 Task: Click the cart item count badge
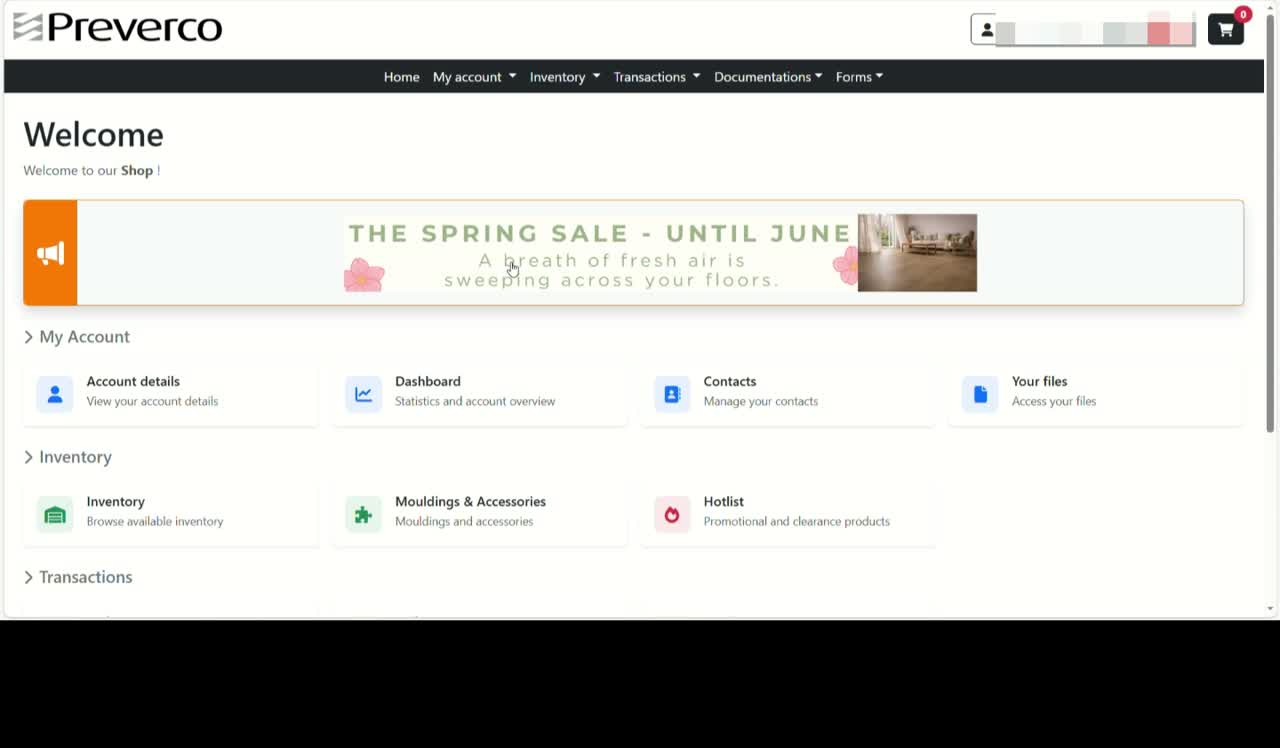[1243, 14]
